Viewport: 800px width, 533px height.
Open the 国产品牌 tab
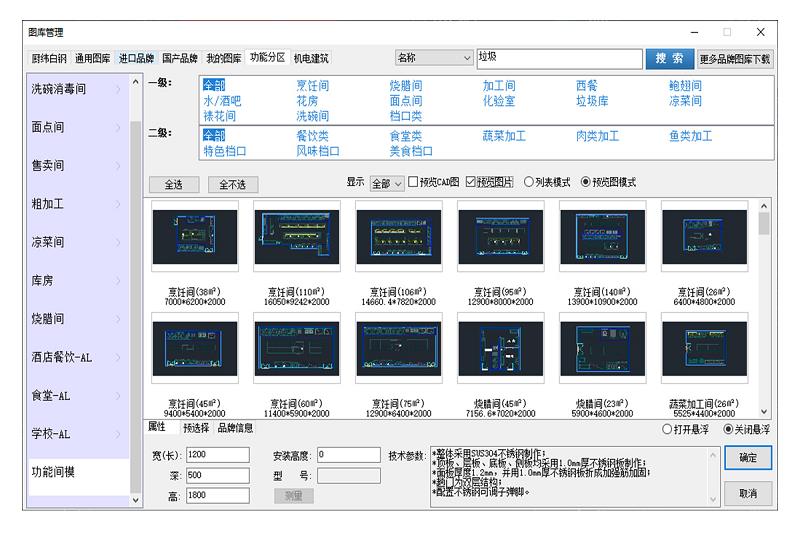(180, 59)
